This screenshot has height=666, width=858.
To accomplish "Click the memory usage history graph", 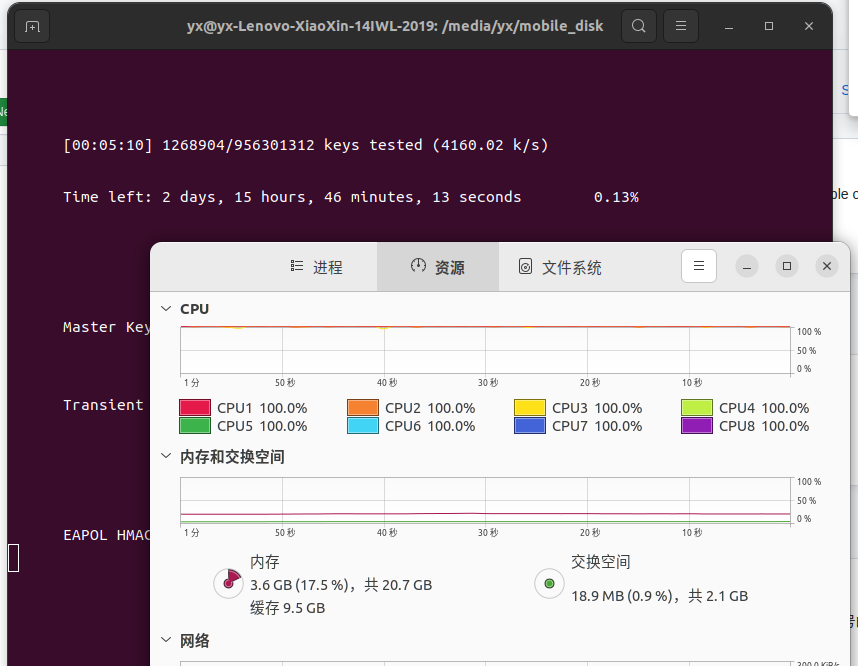I will (x=486, y=500).
